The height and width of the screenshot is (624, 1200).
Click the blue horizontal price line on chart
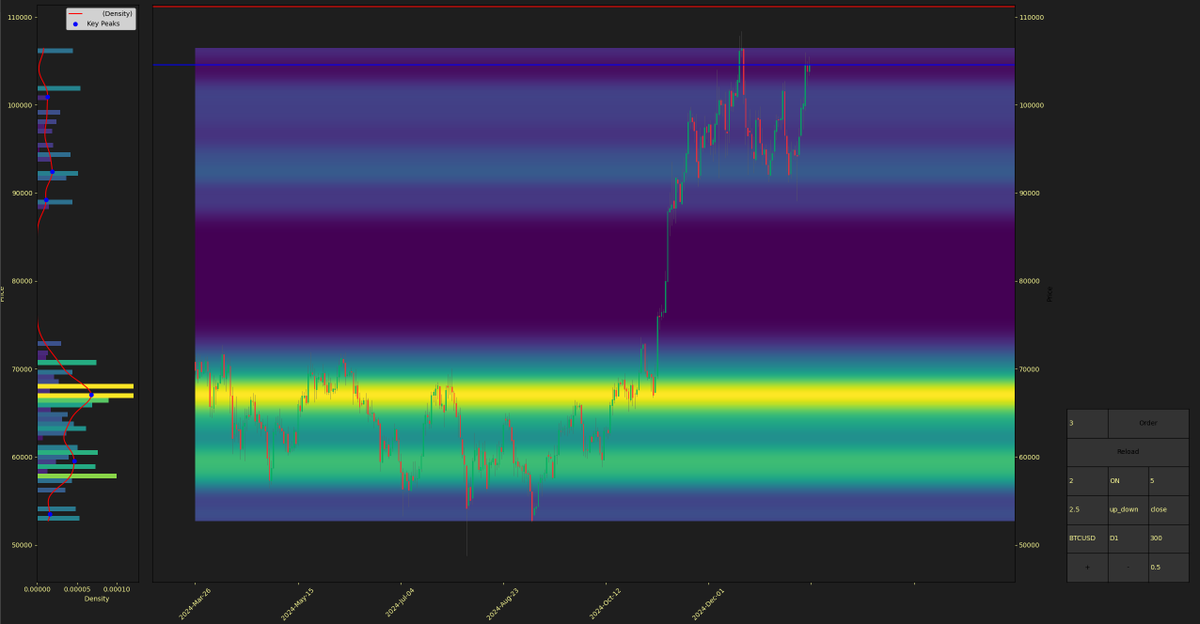[x=583, y=65]
